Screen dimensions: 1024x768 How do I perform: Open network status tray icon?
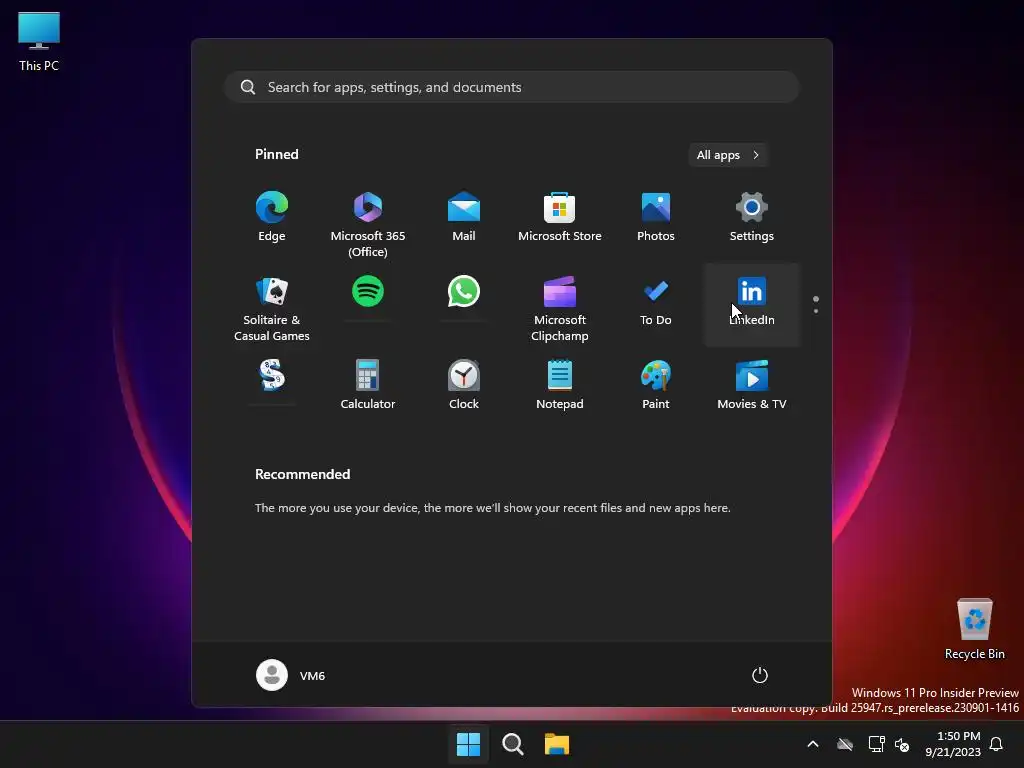876,744
